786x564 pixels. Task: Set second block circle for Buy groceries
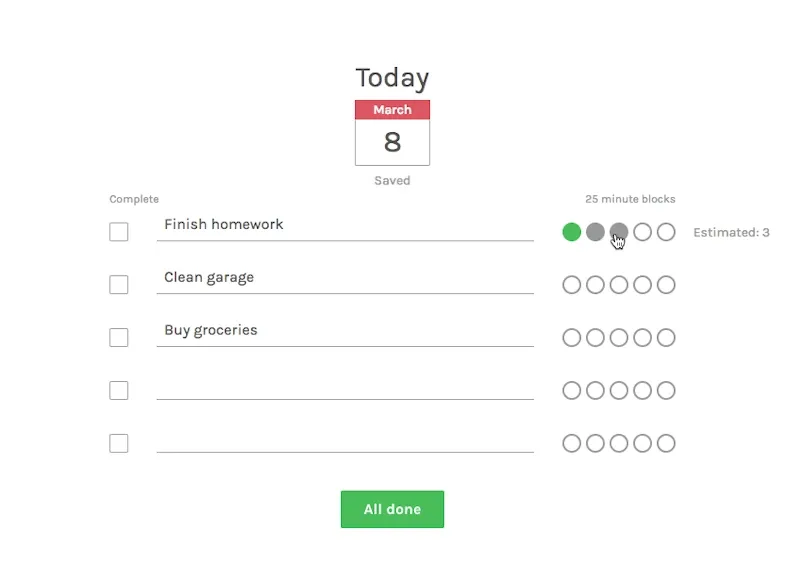coord(595,337)
